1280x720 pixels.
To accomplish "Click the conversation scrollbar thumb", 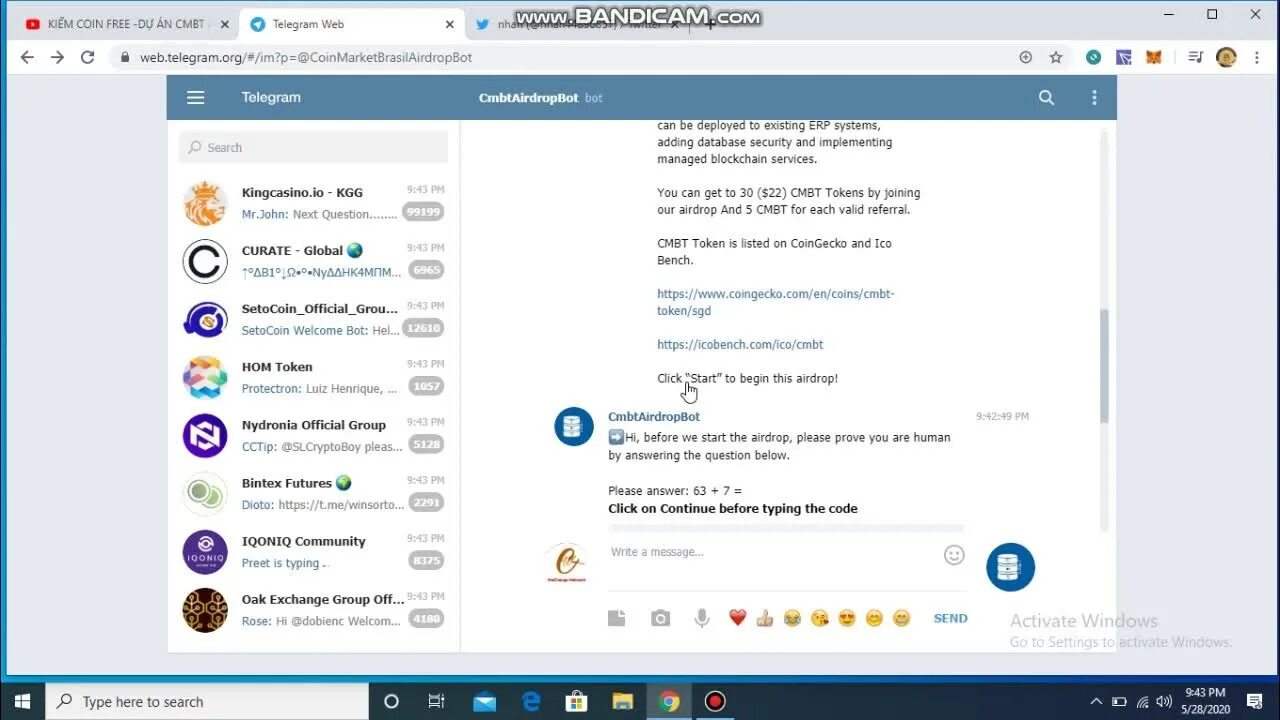I will (1104, 366).
